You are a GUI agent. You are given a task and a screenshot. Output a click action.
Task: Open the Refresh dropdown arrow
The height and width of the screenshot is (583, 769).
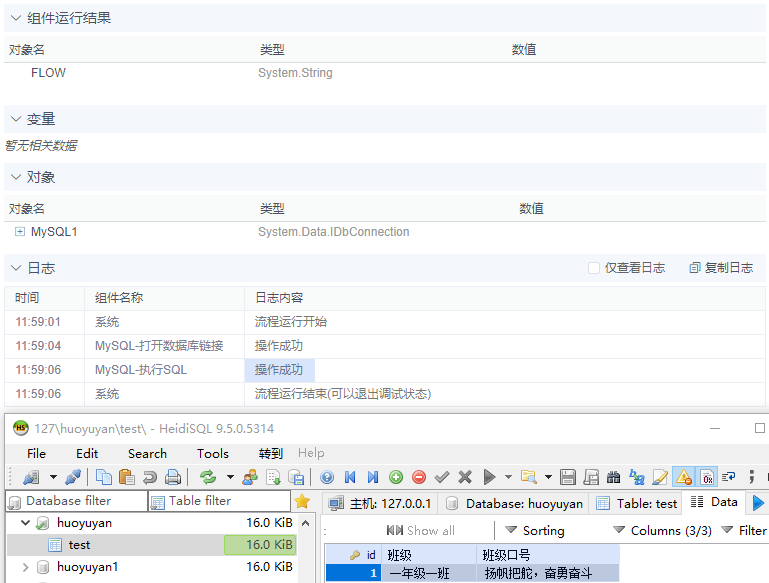pyautogui.click(x=230, y=477)
